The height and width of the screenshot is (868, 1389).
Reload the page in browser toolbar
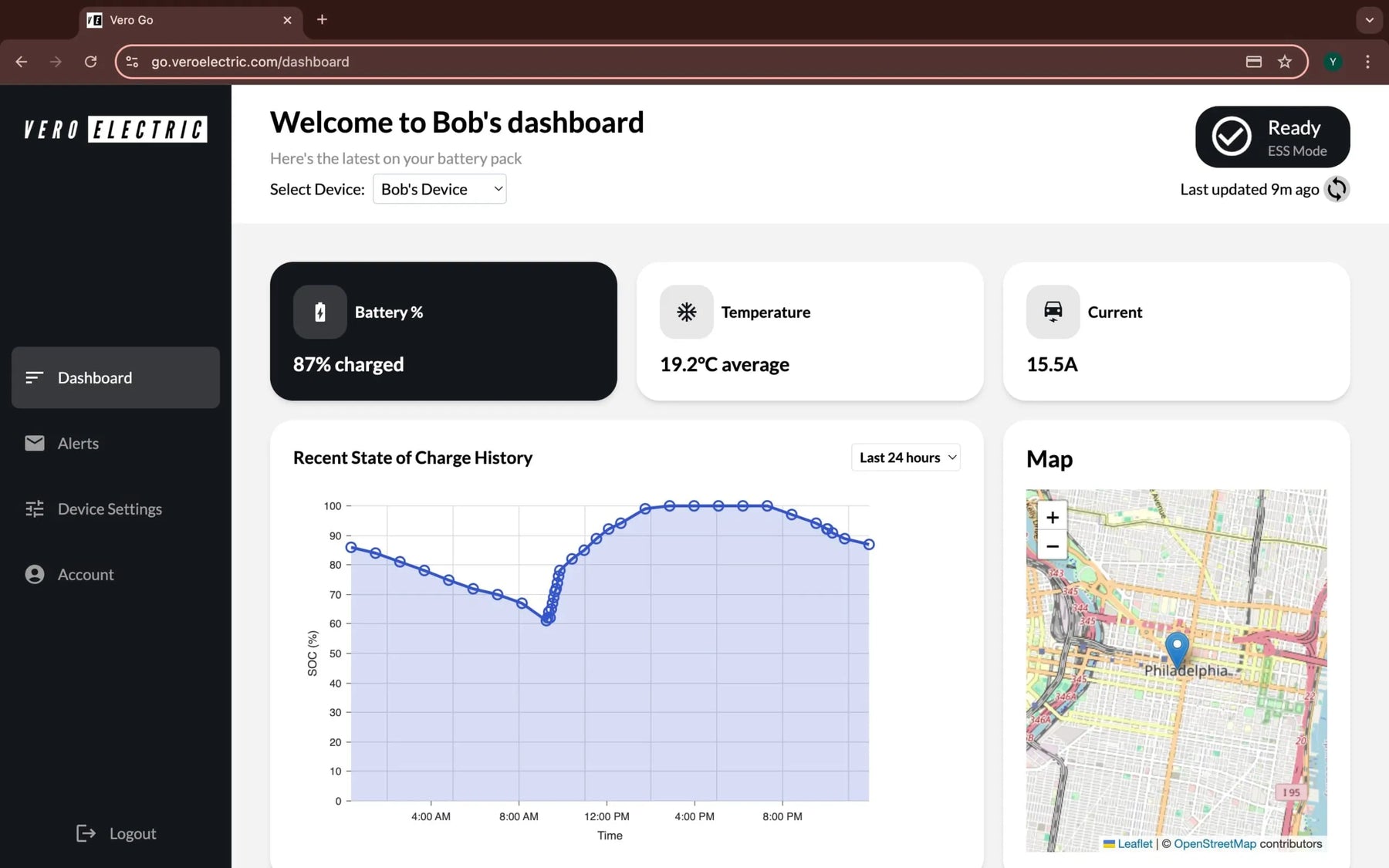click(90, 62)
